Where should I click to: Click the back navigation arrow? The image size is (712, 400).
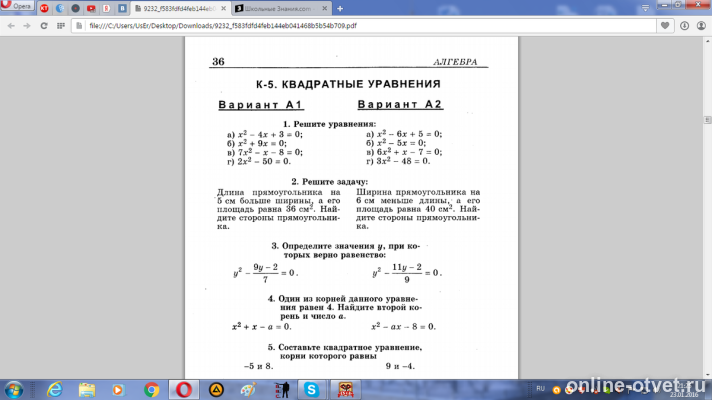click(x=11, y=26)
